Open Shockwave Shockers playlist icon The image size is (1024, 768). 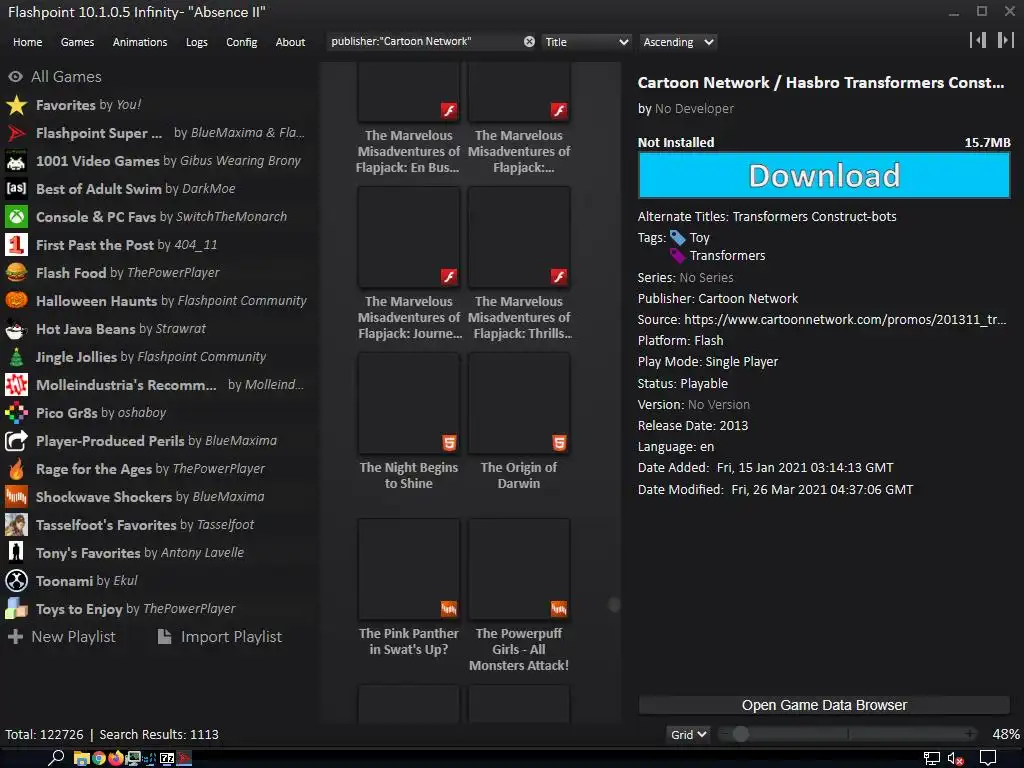16,498
